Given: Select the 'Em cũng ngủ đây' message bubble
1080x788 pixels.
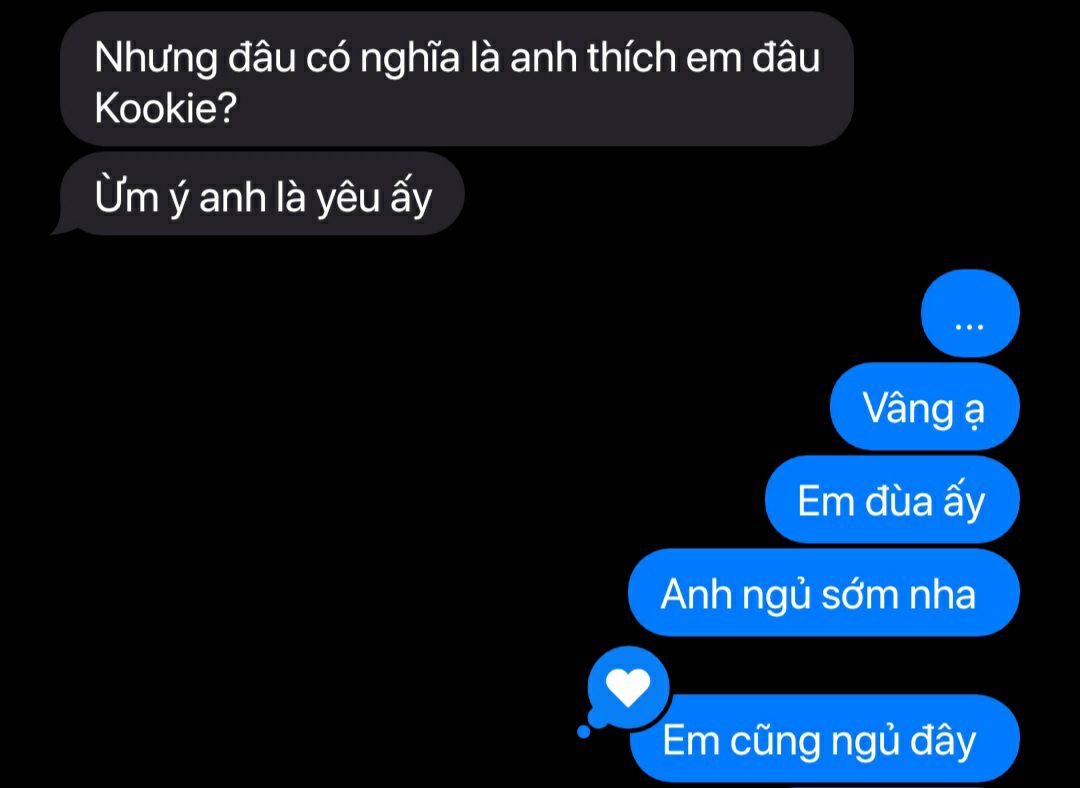Looking at the screenshot, I should 824,739.
